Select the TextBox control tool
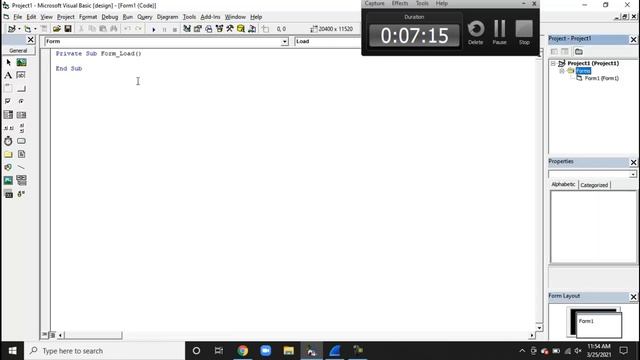640x360 pixels. pyautogui.click(x=21, y=76)
